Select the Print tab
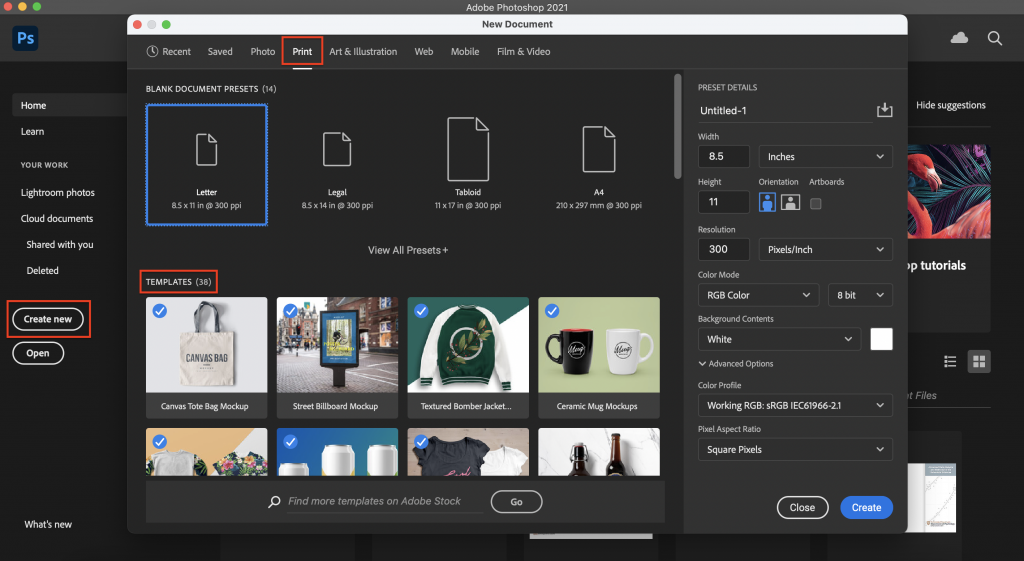1024x561 pixels. (302, 52)
